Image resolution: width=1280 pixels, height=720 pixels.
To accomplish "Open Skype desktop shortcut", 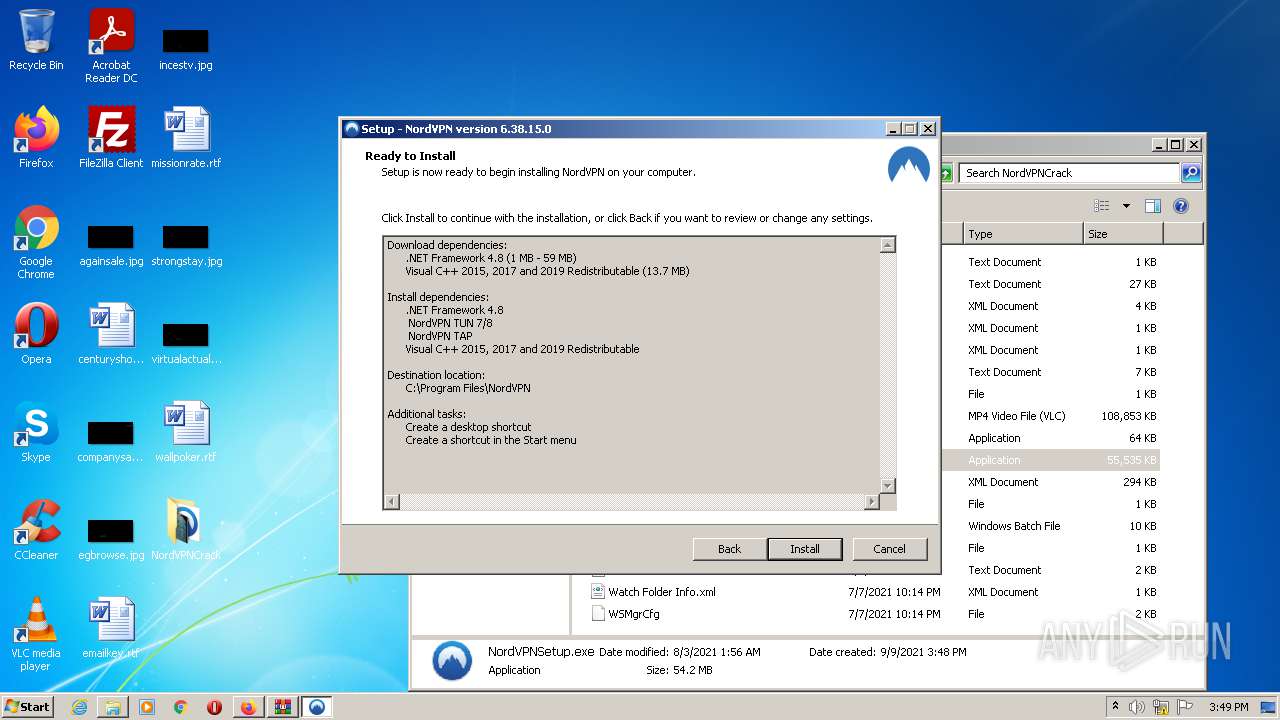I will (x=36, y=432).
